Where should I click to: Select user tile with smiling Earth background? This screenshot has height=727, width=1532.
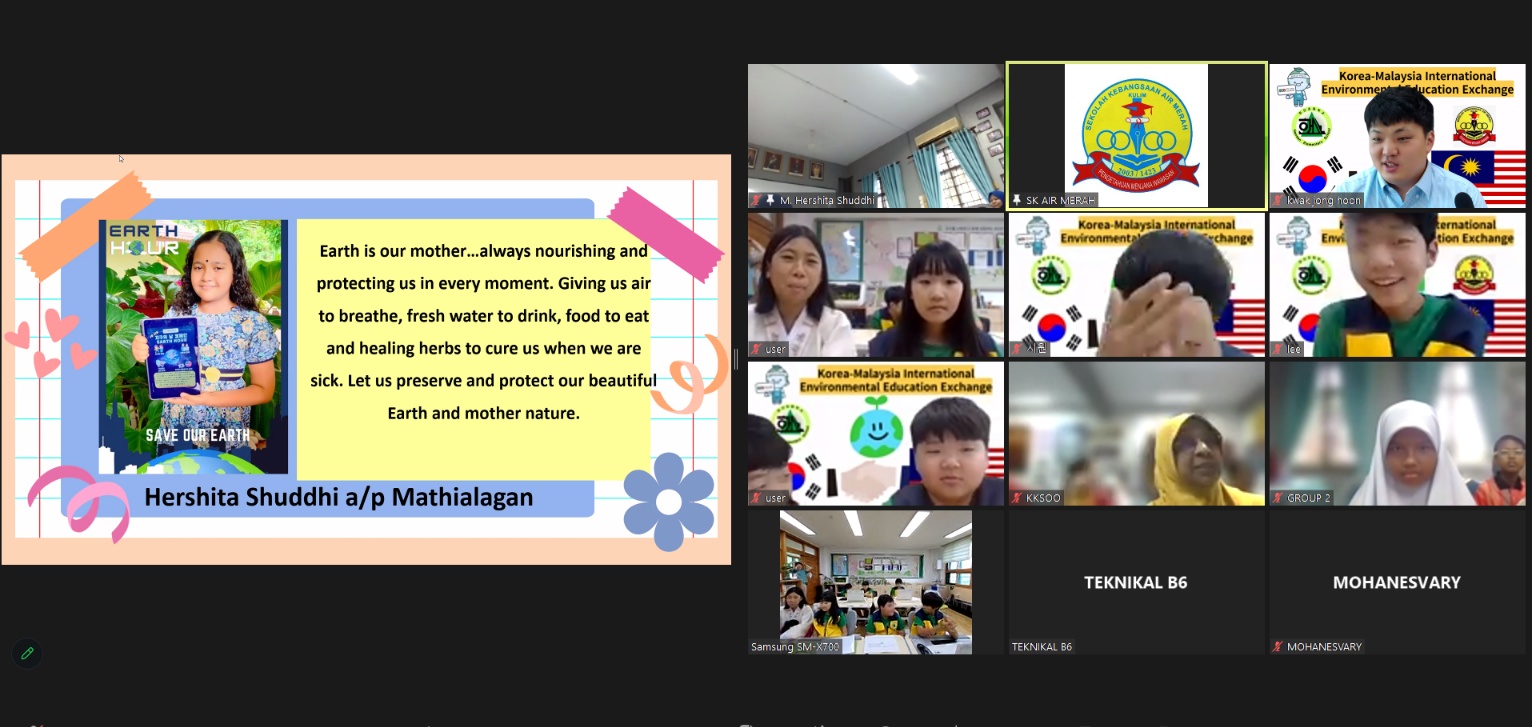pyautogui.click(x=876, y=434)
